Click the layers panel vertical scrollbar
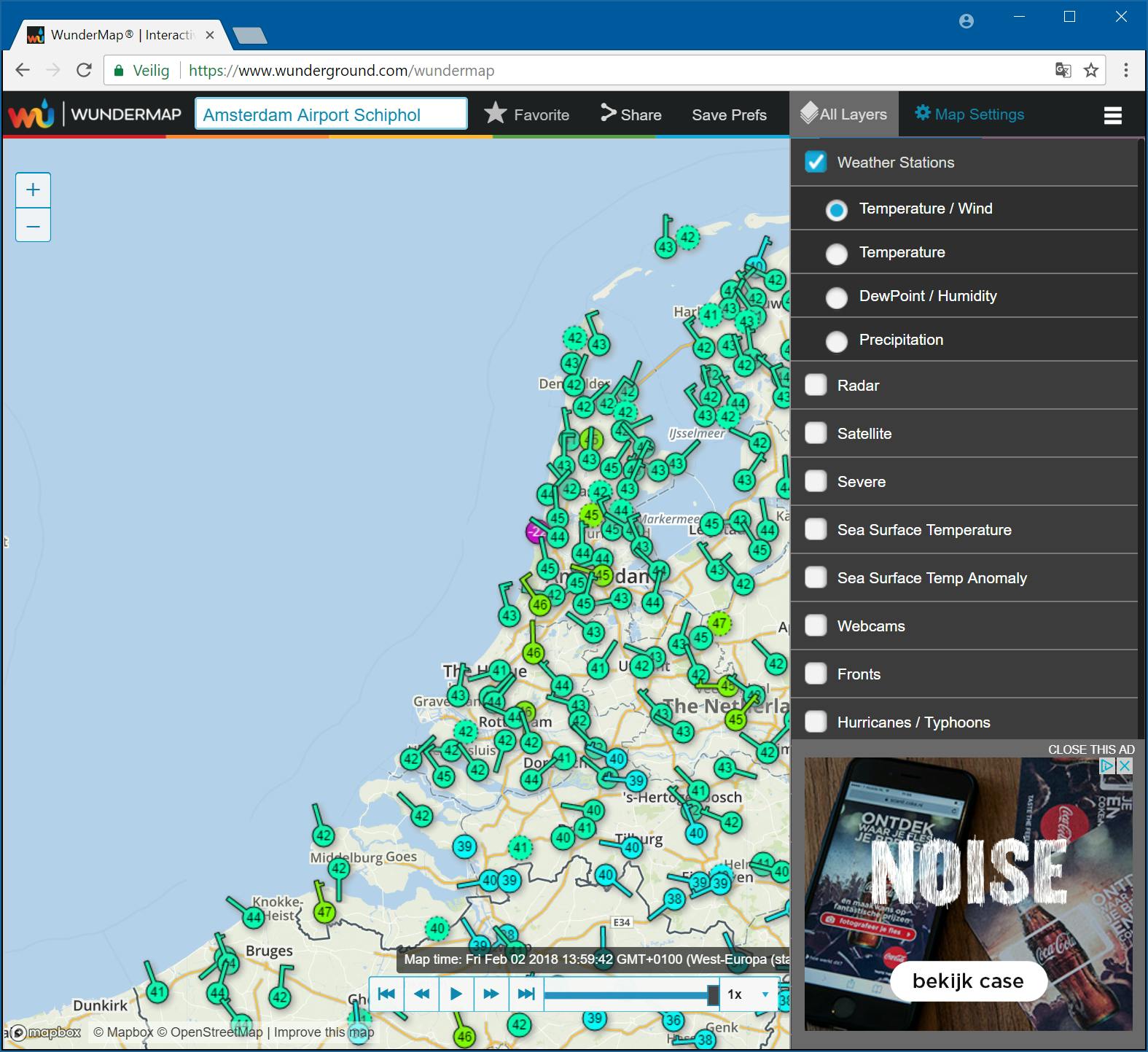1148x1052 pixels. (1141, 437)
